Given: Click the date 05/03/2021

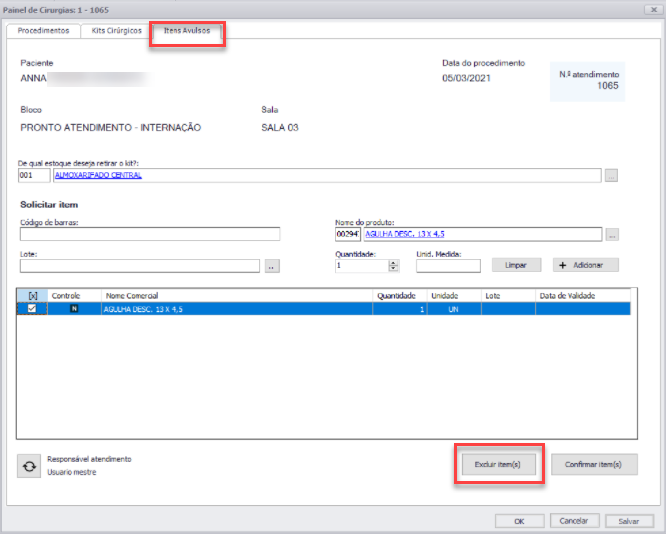Looking at the screenshot, I should tap(466, 78).
